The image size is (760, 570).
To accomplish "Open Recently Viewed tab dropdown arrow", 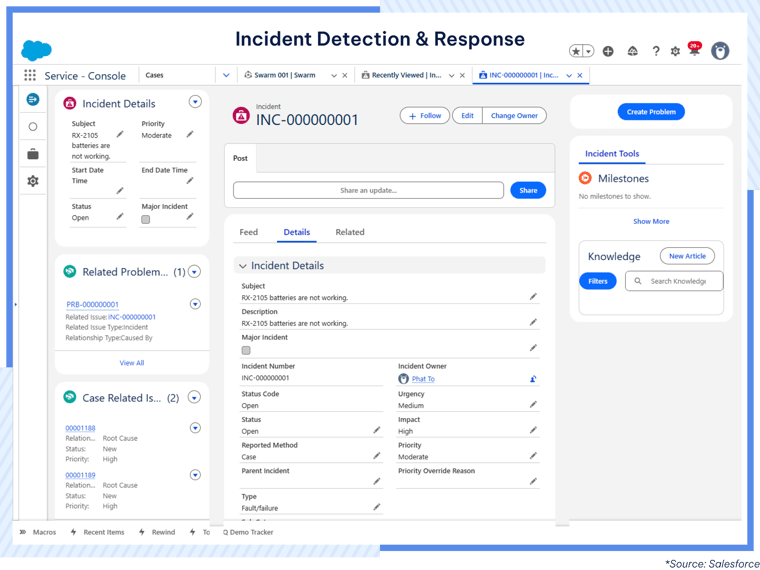I will (452, 76).
